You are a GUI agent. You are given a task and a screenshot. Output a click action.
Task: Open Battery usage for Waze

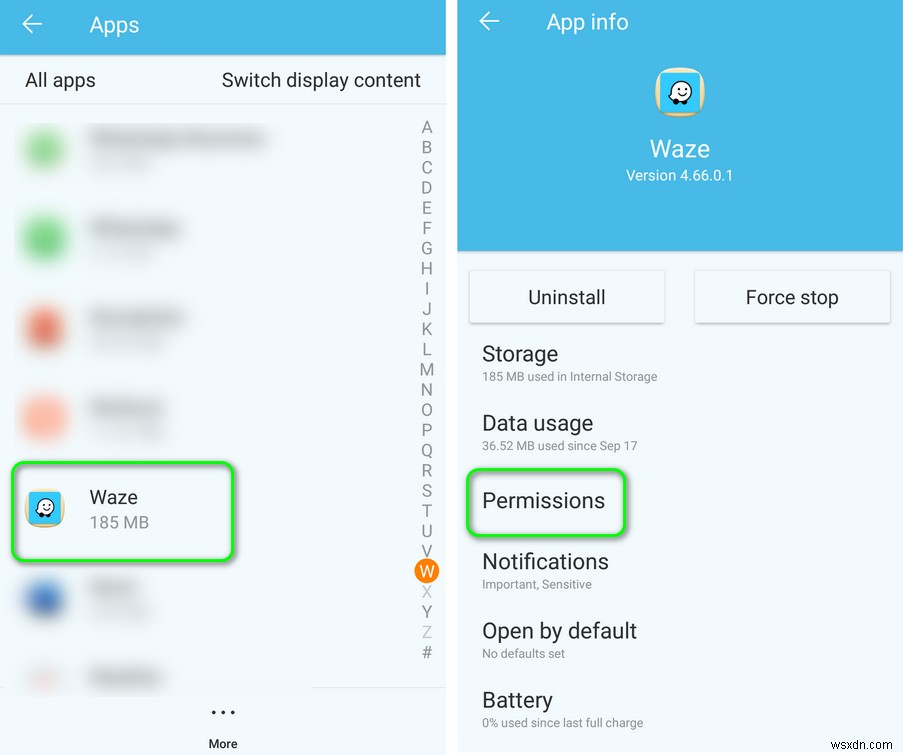[x=680, y=709]
